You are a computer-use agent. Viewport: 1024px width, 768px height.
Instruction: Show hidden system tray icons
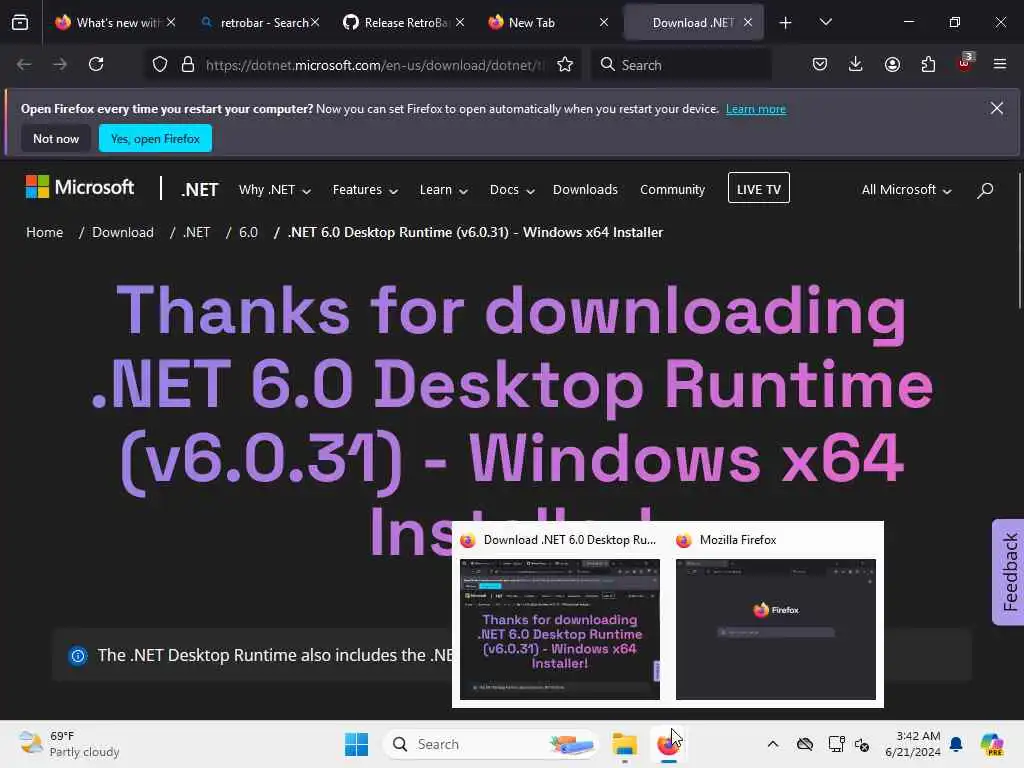(x=773, y=744)
